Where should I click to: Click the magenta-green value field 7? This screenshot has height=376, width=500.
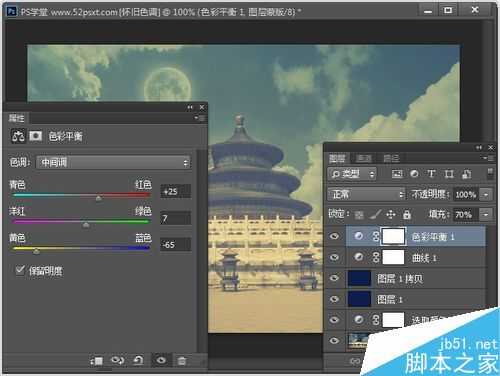pyautogui.click(x=176, y=218)
